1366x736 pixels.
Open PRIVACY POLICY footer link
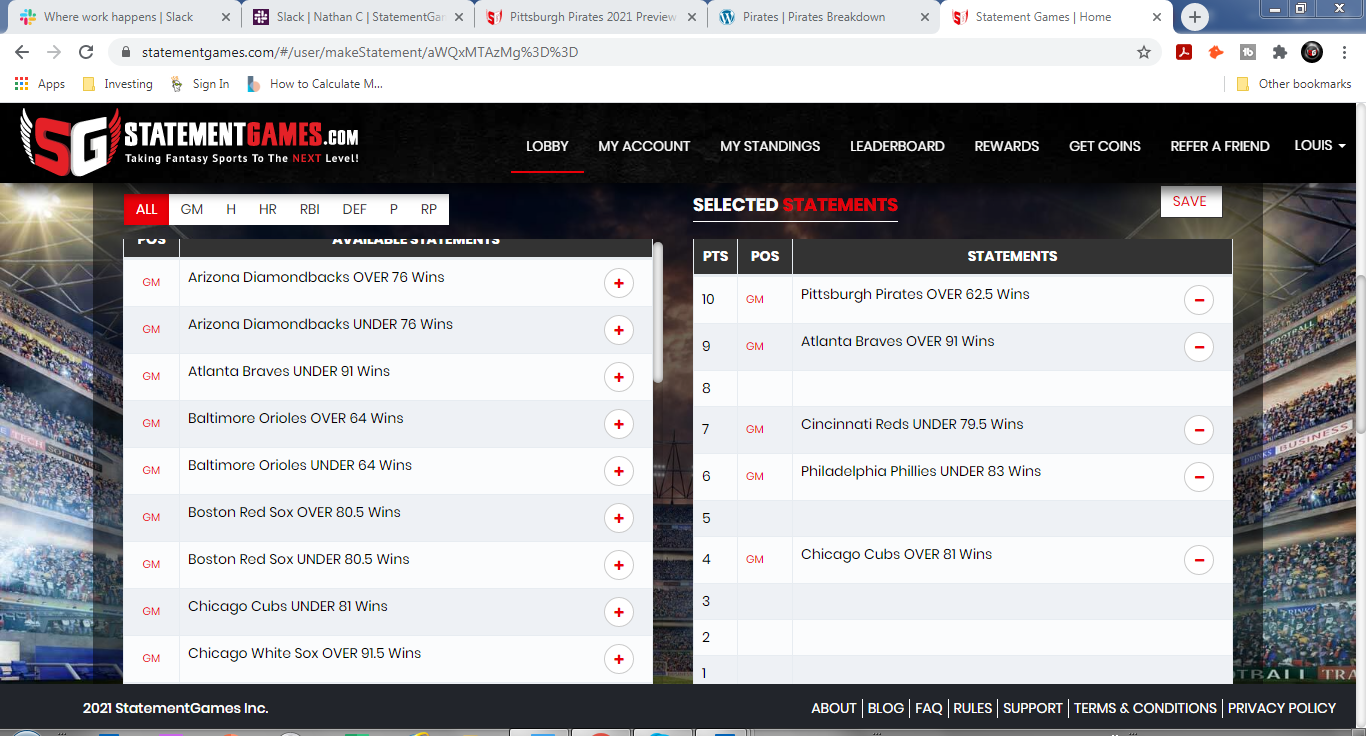[1282, 708]
